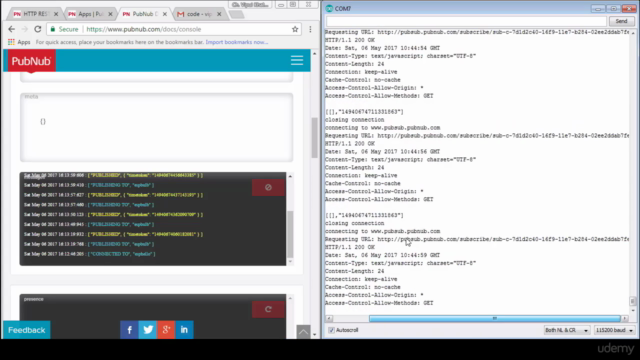Open the Chrome three-dot menu
Viewport: 640px width, 360px height.
311,29
